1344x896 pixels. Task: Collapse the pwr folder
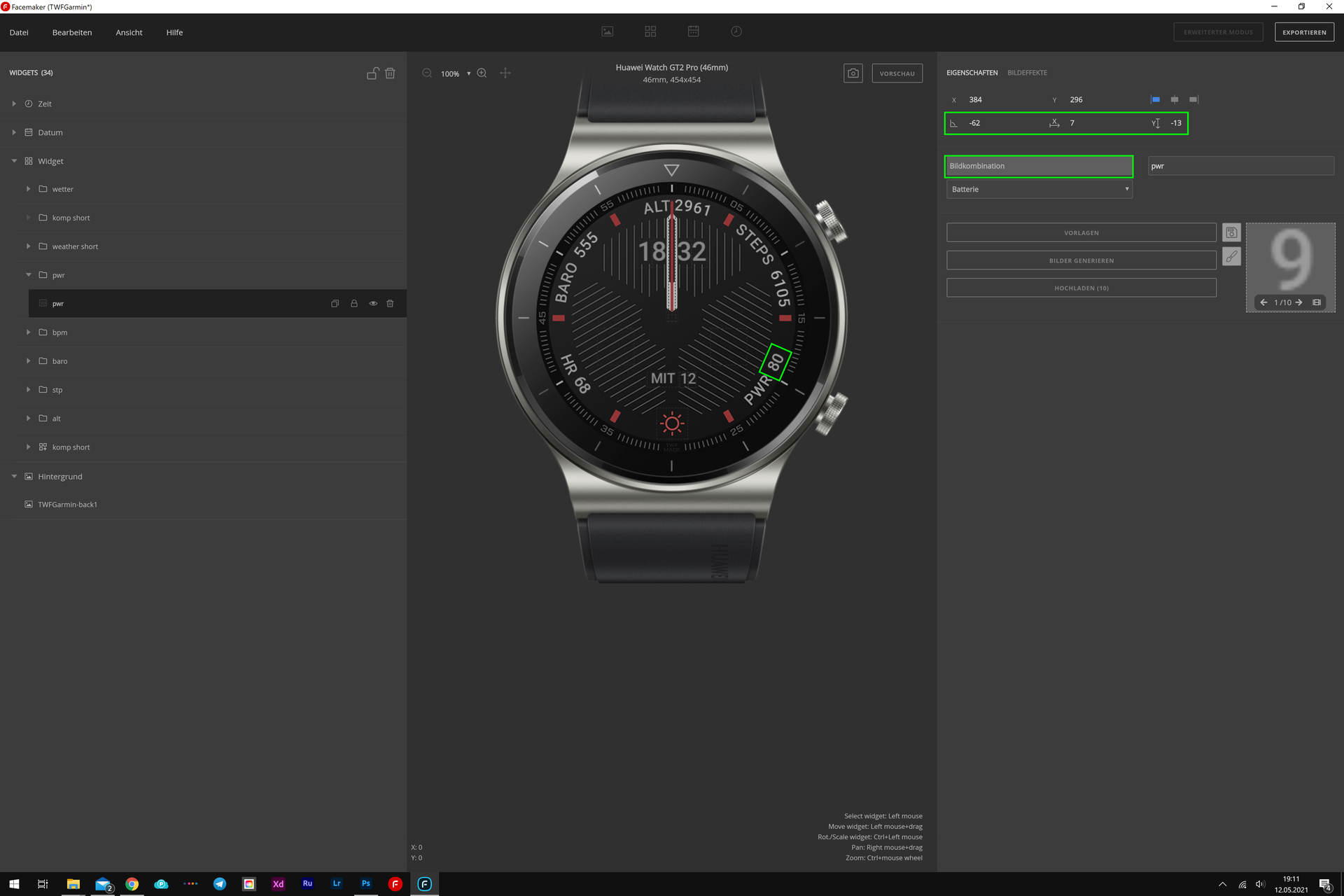[x=28, y=275]
